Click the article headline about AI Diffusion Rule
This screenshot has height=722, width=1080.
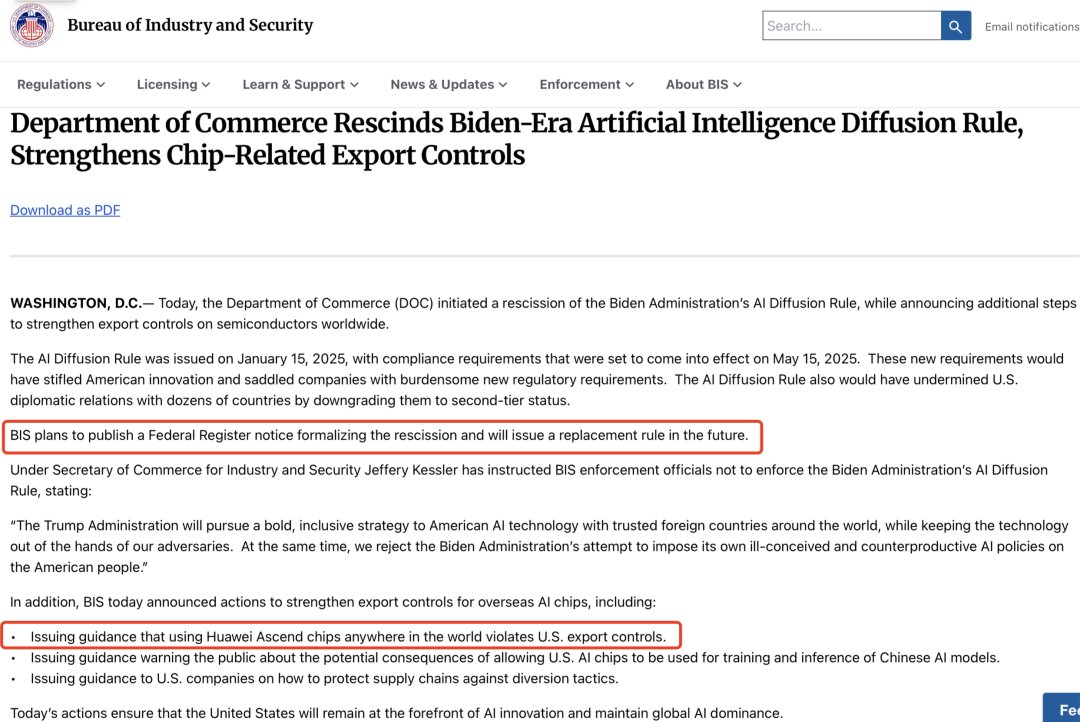[516, 140]
